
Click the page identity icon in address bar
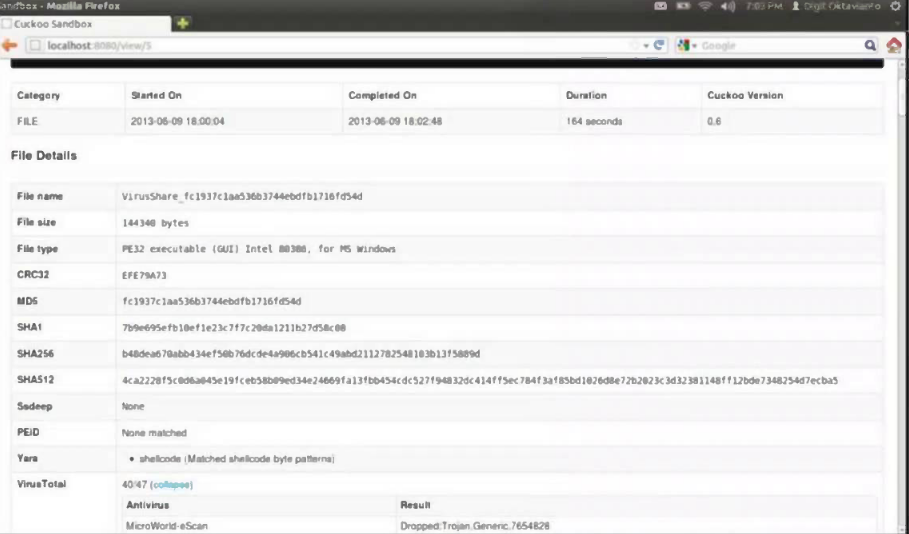point(35,45)
